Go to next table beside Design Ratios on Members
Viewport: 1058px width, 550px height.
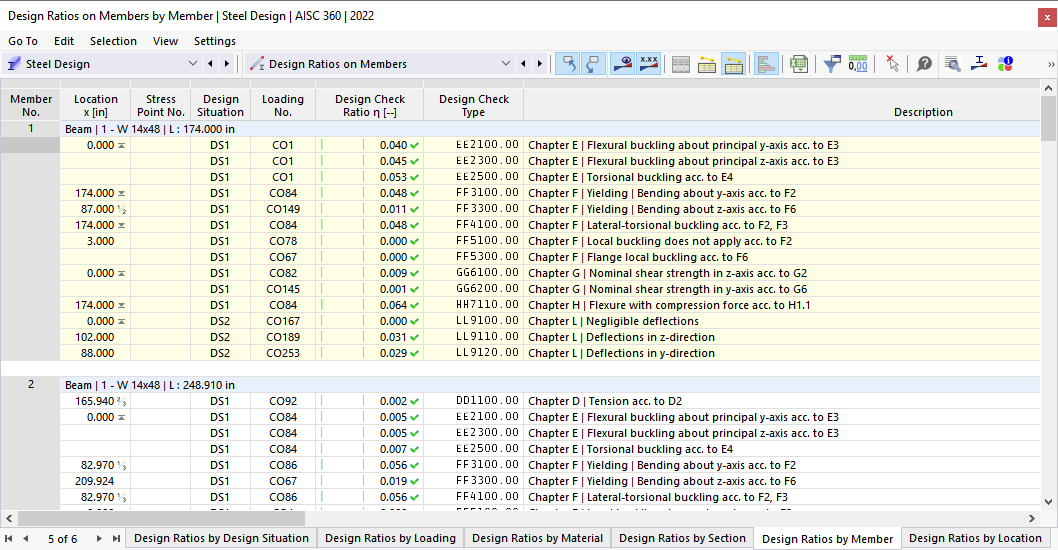click(539, 63)
